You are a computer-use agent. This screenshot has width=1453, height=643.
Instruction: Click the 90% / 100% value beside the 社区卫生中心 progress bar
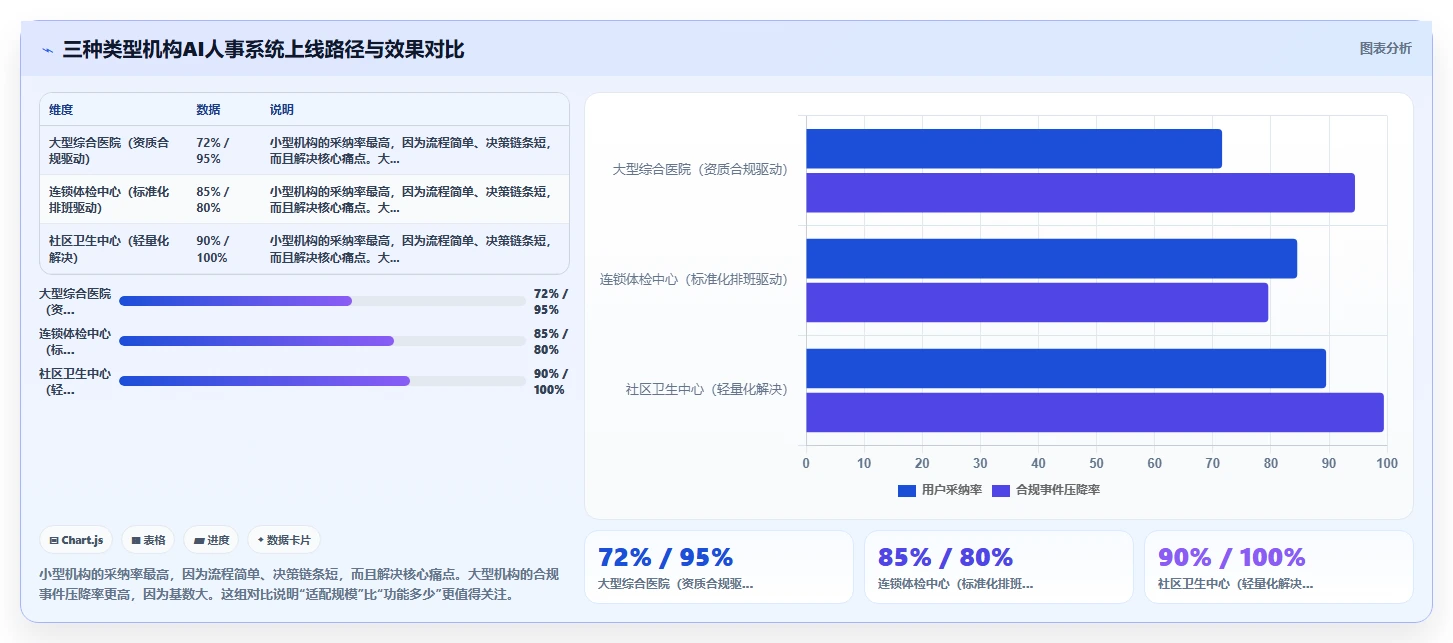click(x=551, y=382)
